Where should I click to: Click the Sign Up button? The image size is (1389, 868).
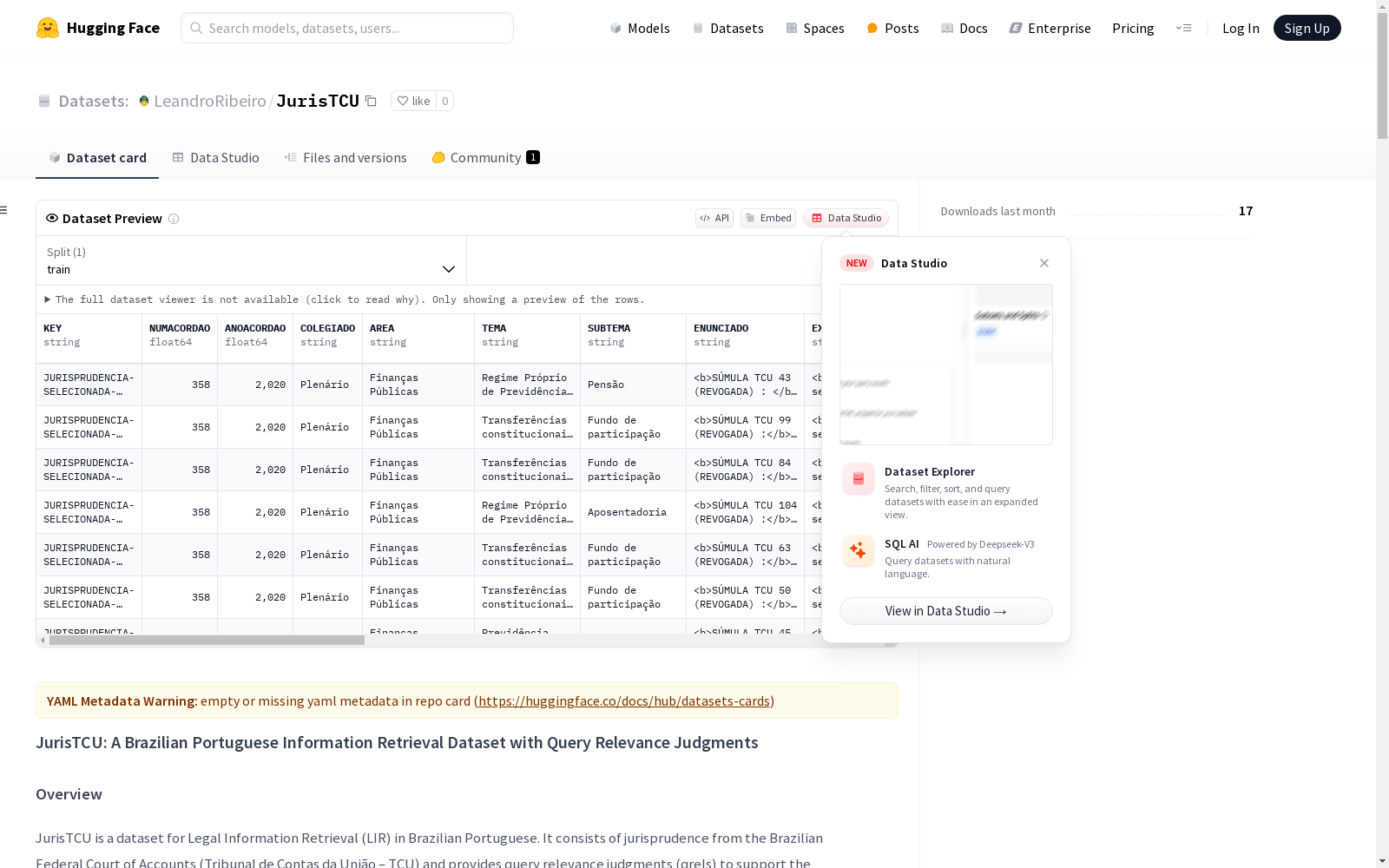pyautogui.click(x=1307, y=28)
